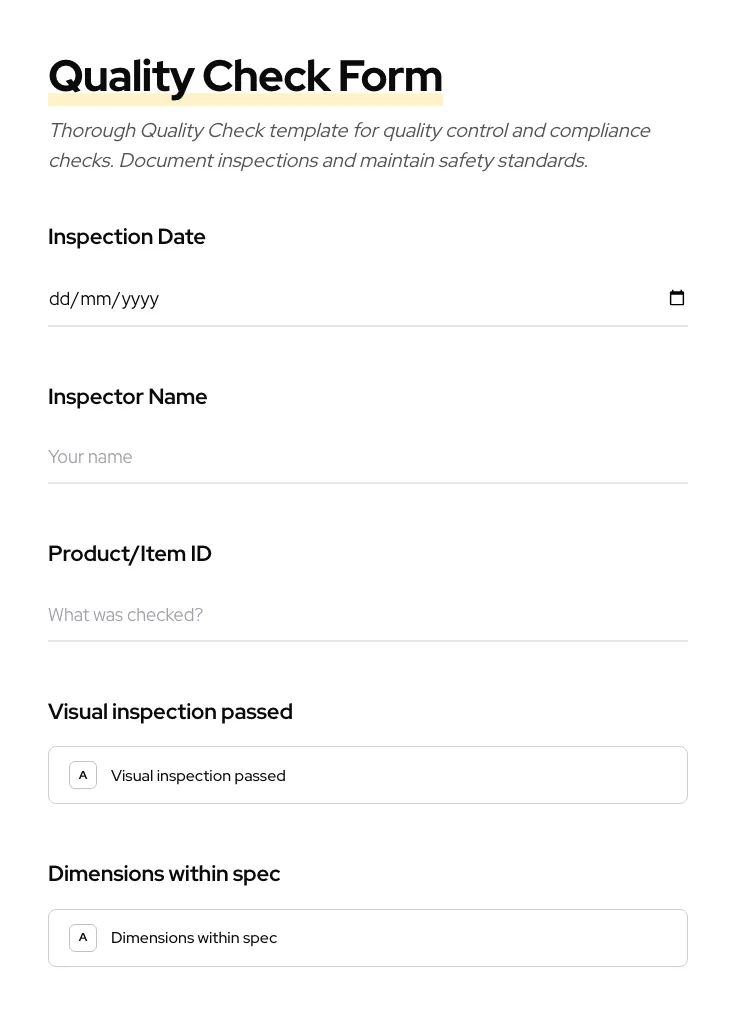Screen dimensions: 736x1024
Task: Click option text inside Visual inspection box
Action: tap(198, 776)
